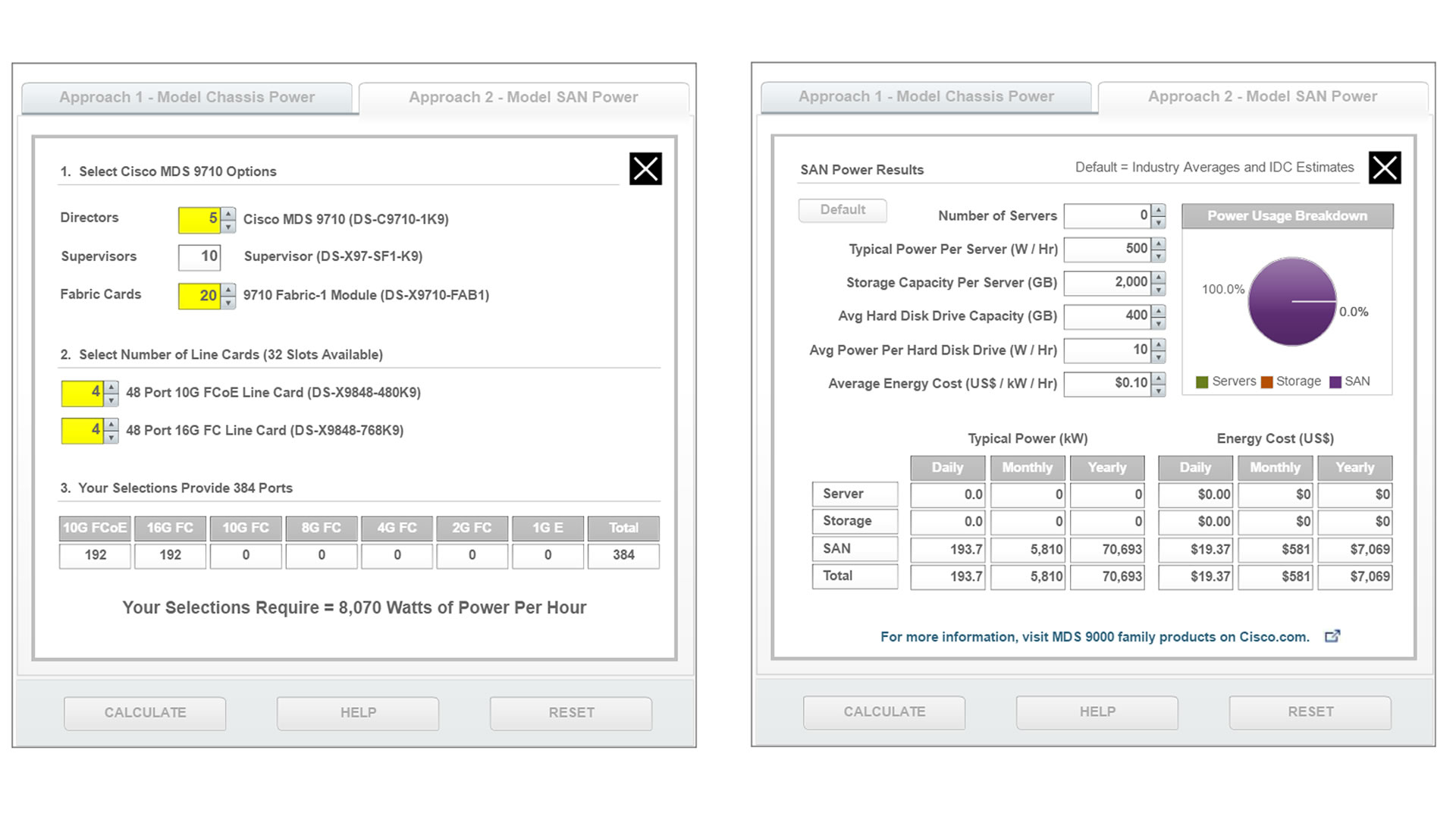Click the purple SAN legend swatch

tap(1335, 381)
